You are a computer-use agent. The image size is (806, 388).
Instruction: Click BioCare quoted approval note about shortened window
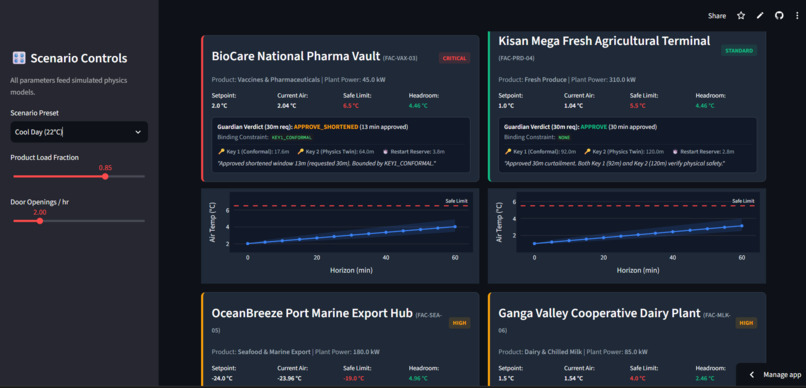click(326, 162)
